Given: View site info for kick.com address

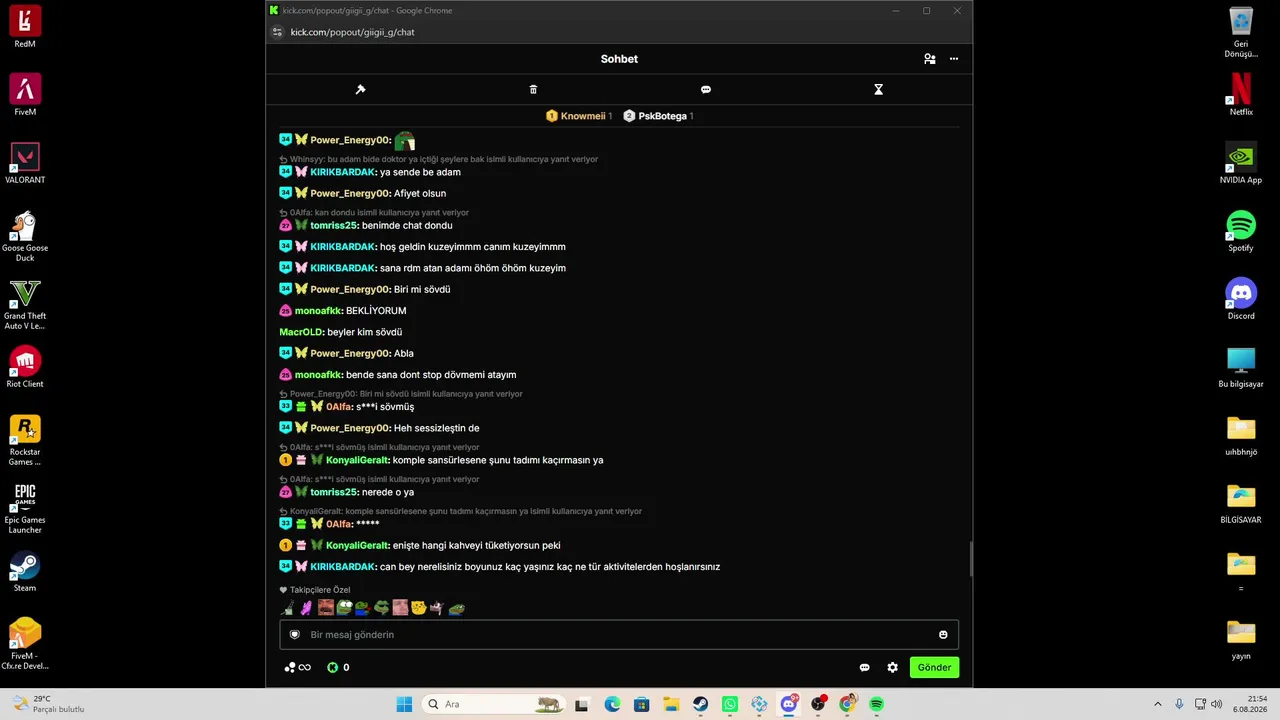Looking at the screenshot, I should pyautogui.click(x=278, y=32).
